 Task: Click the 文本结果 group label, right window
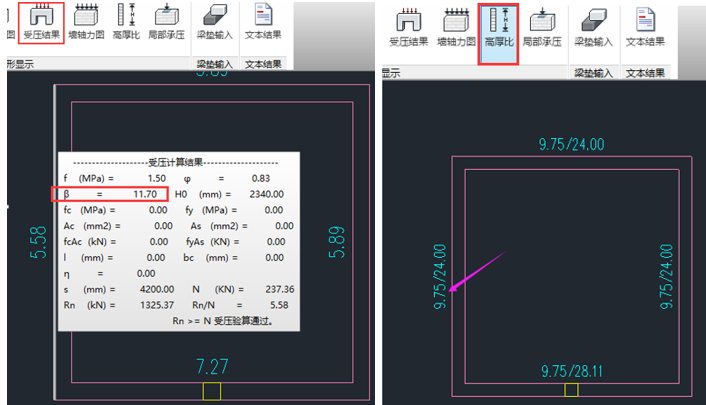pos(645,73)
